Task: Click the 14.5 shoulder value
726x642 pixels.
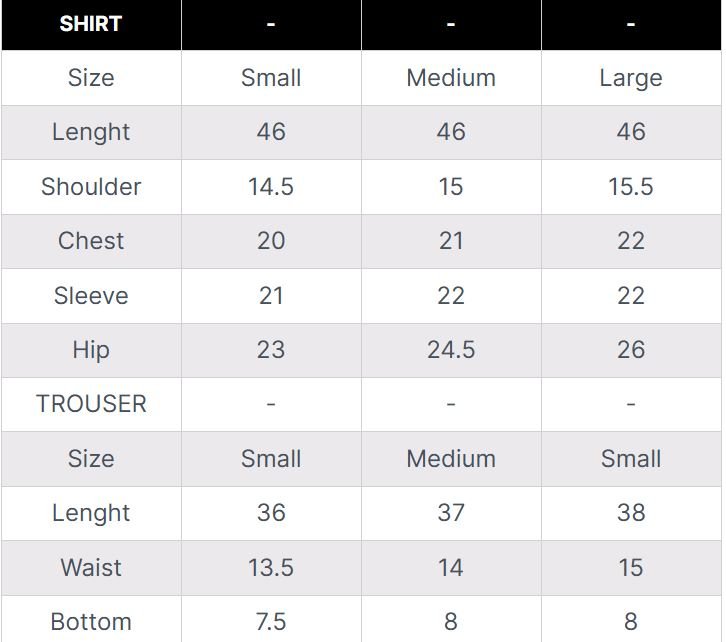Action: coord(271,187)
